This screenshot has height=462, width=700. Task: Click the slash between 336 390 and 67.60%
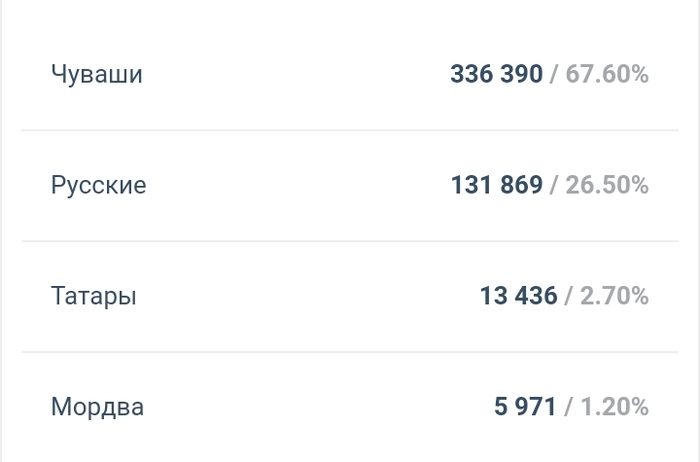point(554,74)
